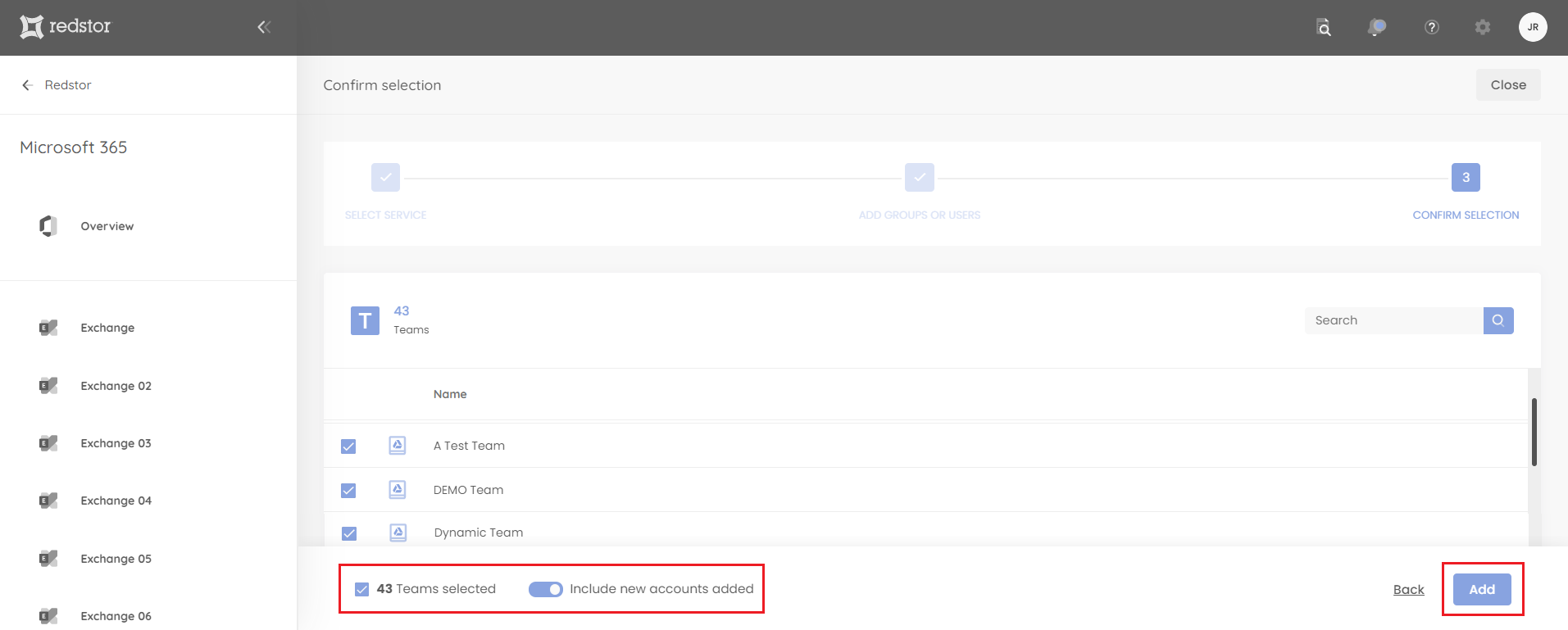Focus the Search input field
This screenshot has width=1568, height=630.
[x=1393, y=320]
